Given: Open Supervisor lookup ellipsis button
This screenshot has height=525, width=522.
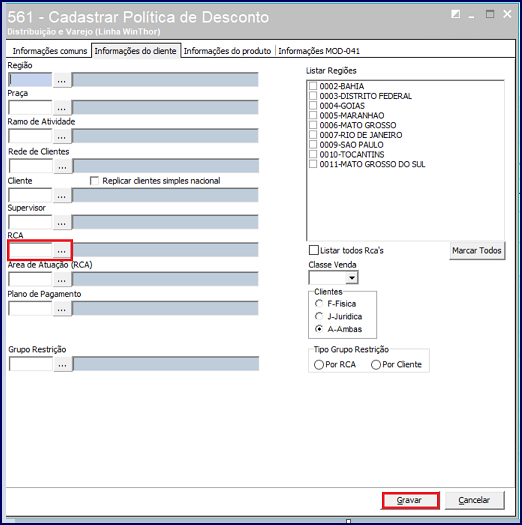Looking at the screenshot, I should 62,222.
